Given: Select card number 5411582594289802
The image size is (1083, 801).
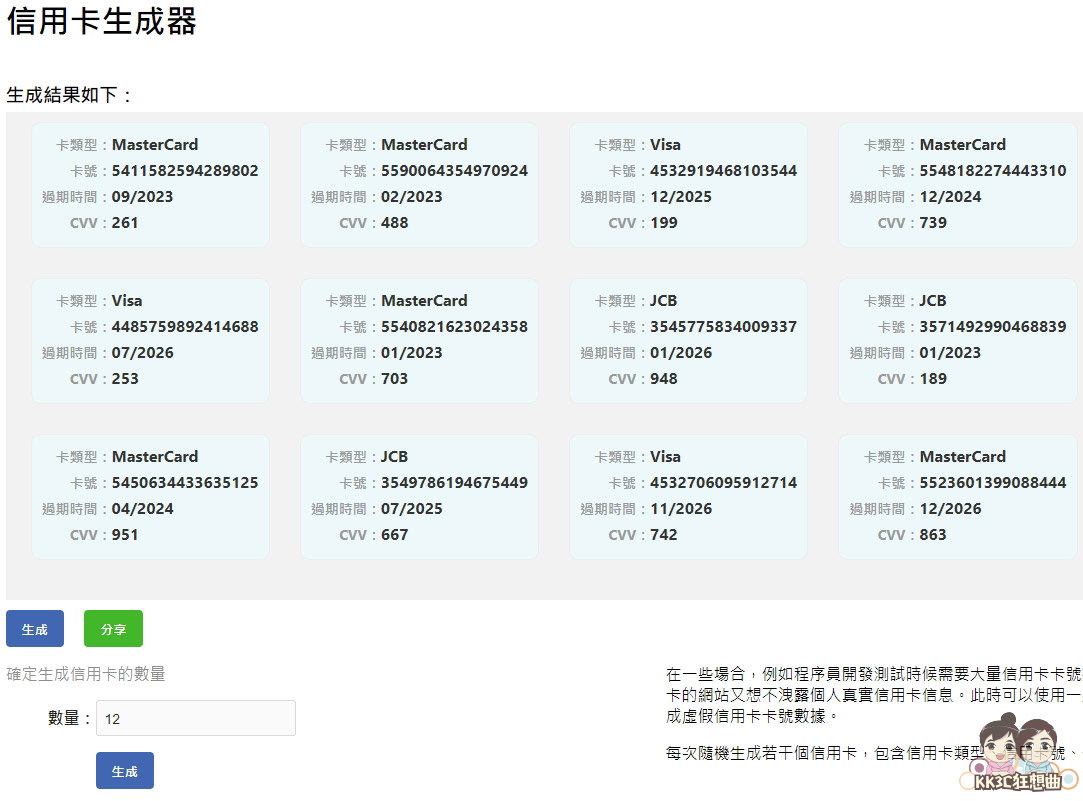Looking at the screenshot, I should [x=185, y=171].
